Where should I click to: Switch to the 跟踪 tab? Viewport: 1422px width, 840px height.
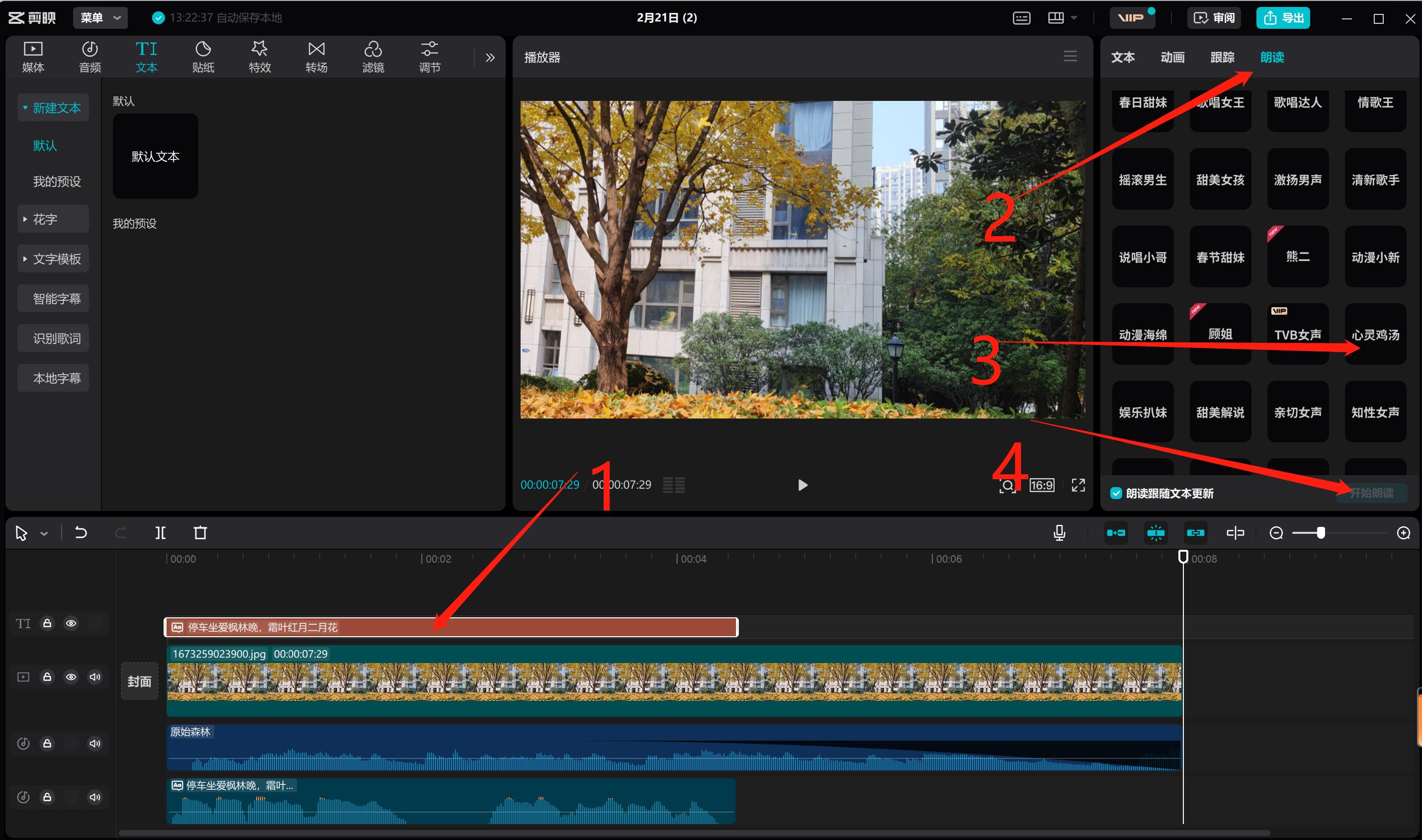[x=1222, y=57]
